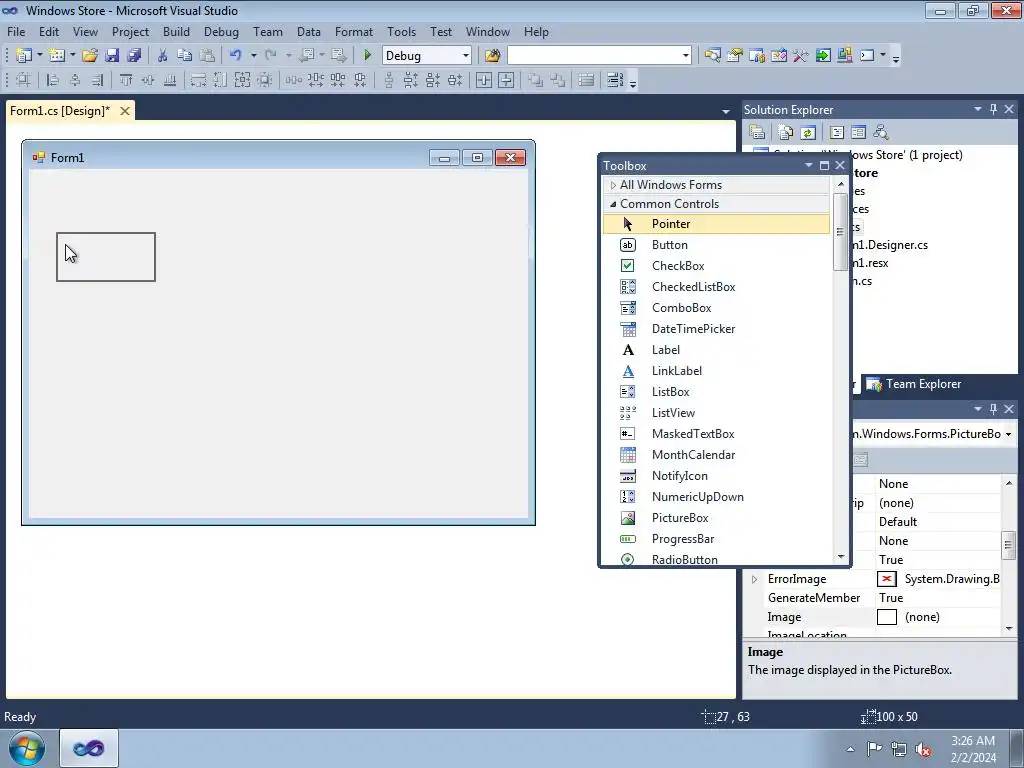Viewport: 1024px width, 768px height.
Task: Click the Image property color box
Action: (887, 617)
